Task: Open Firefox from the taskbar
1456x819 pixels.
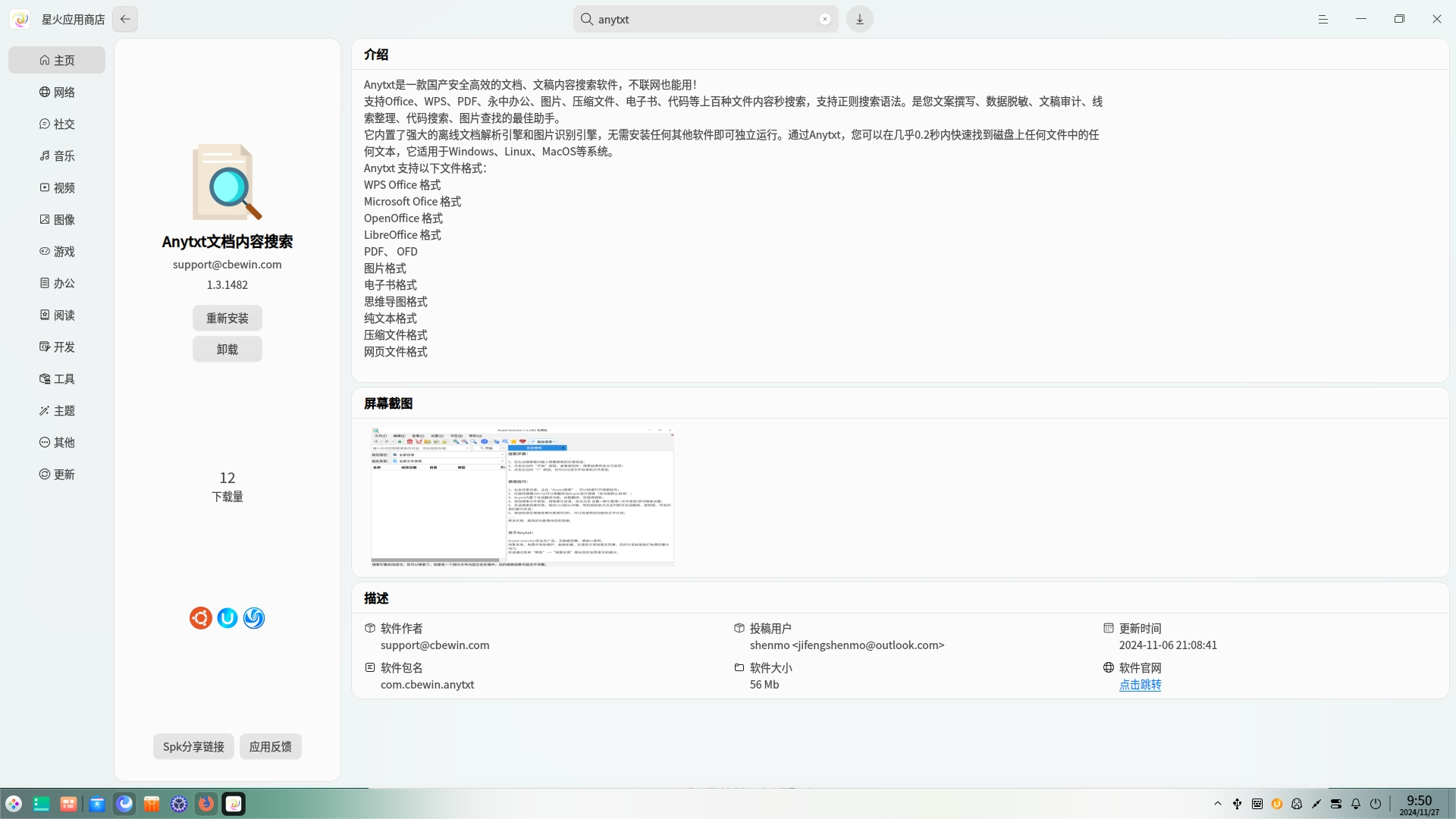Action: point(206,804)
